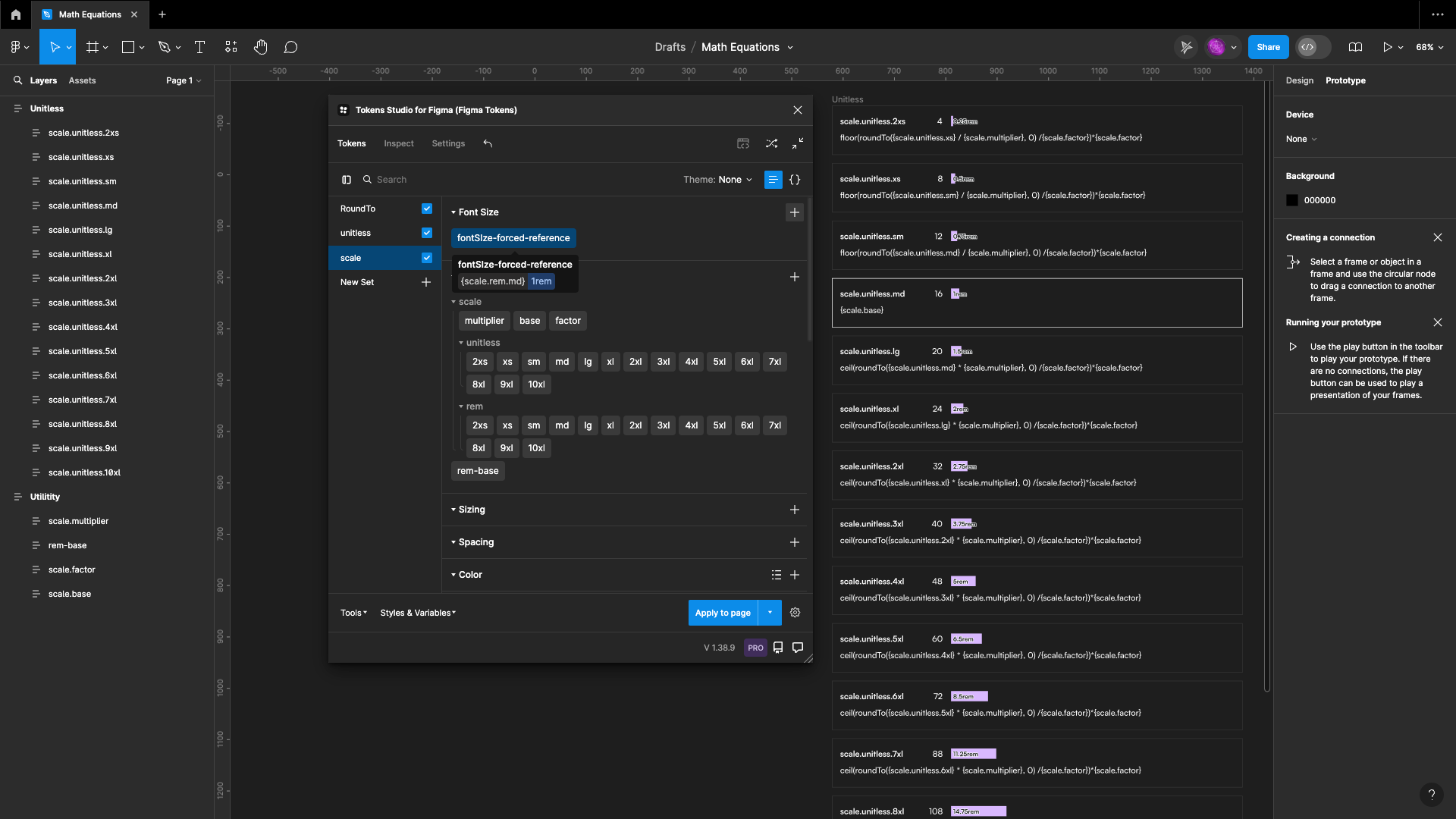Open the Tools dropdown
The image size is (1456, 819).
pyautogui.click(x=353, y=613)
